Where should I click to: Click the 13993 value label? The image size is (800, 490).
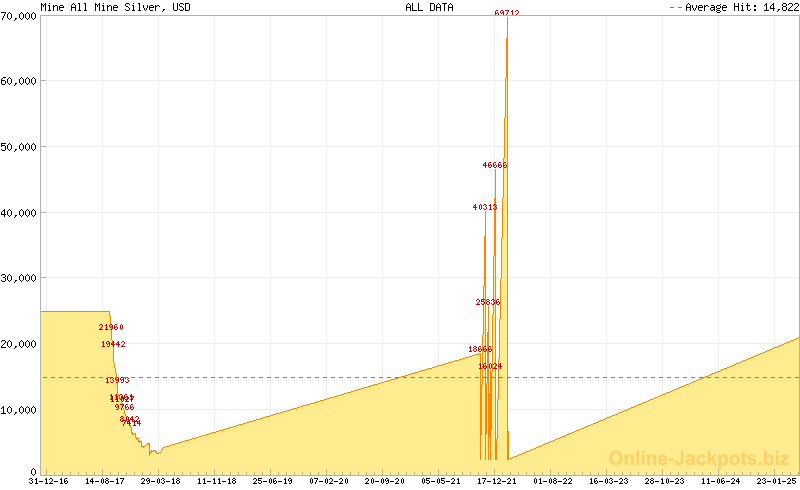point(117,380)
